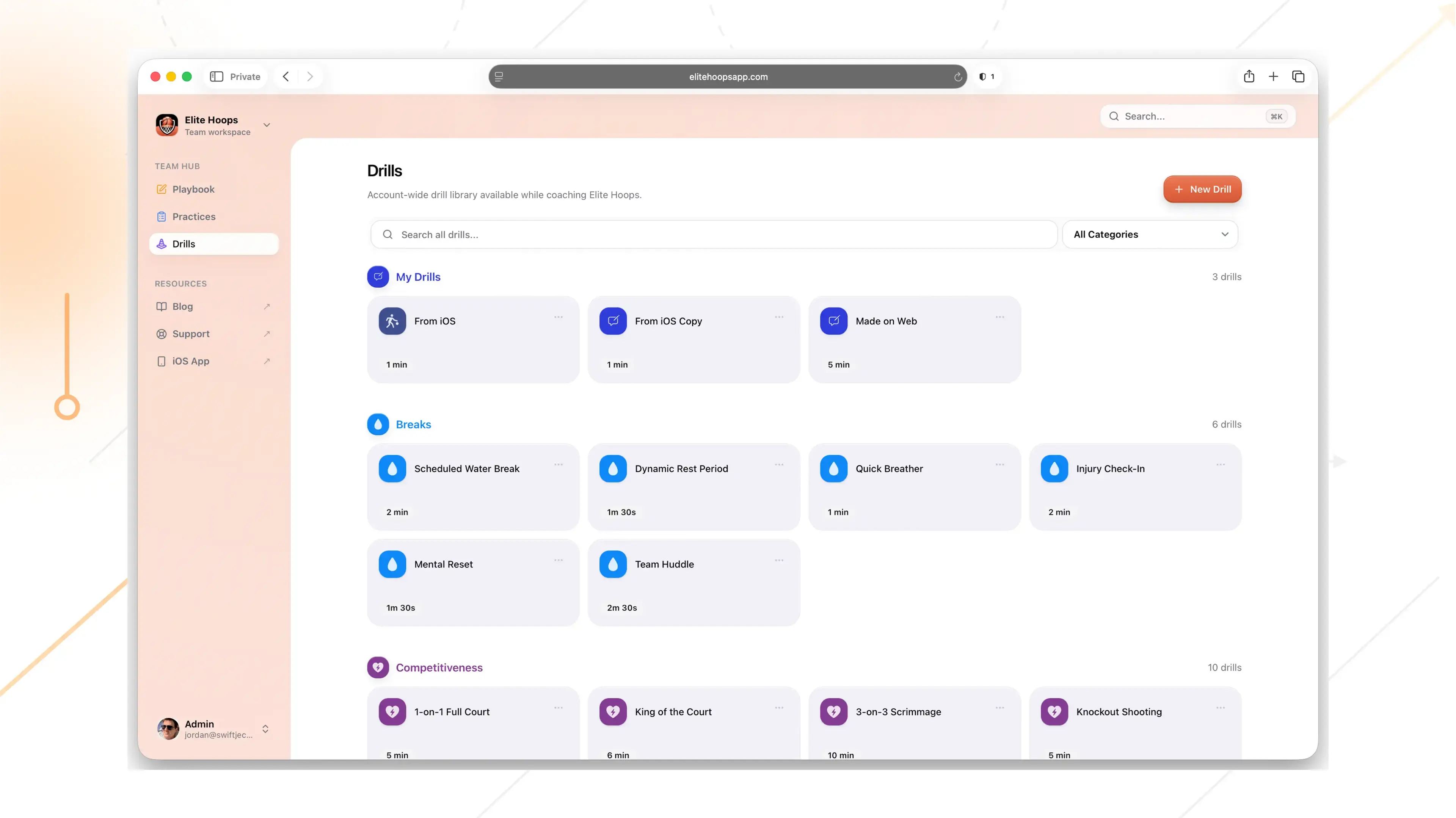Open more options for From iOS drill
This screenshot has width=1456, height=818.
[559, 317]
